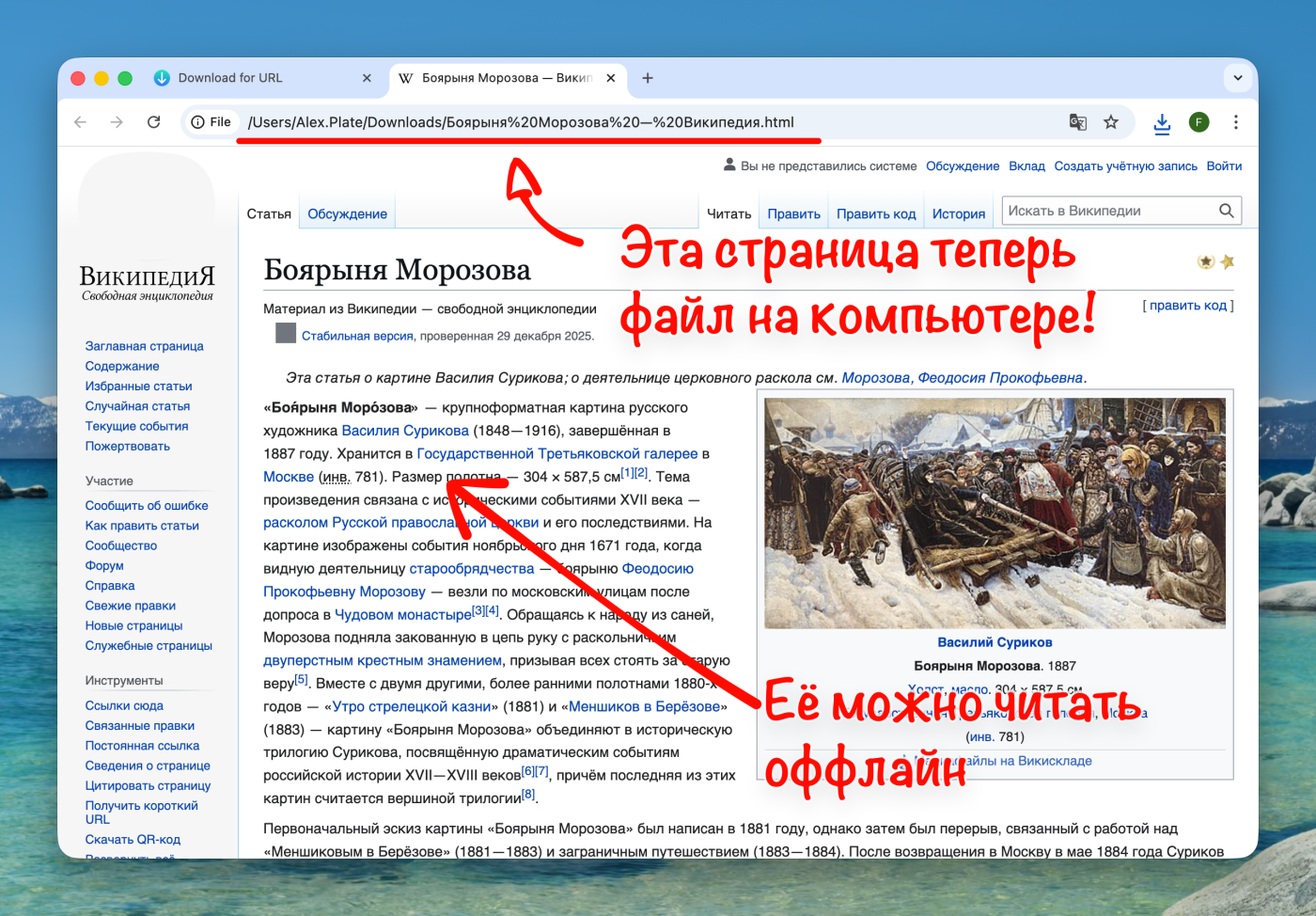Click the profile avatar labeled F
1316x916 pixels.
[1199, 122]
